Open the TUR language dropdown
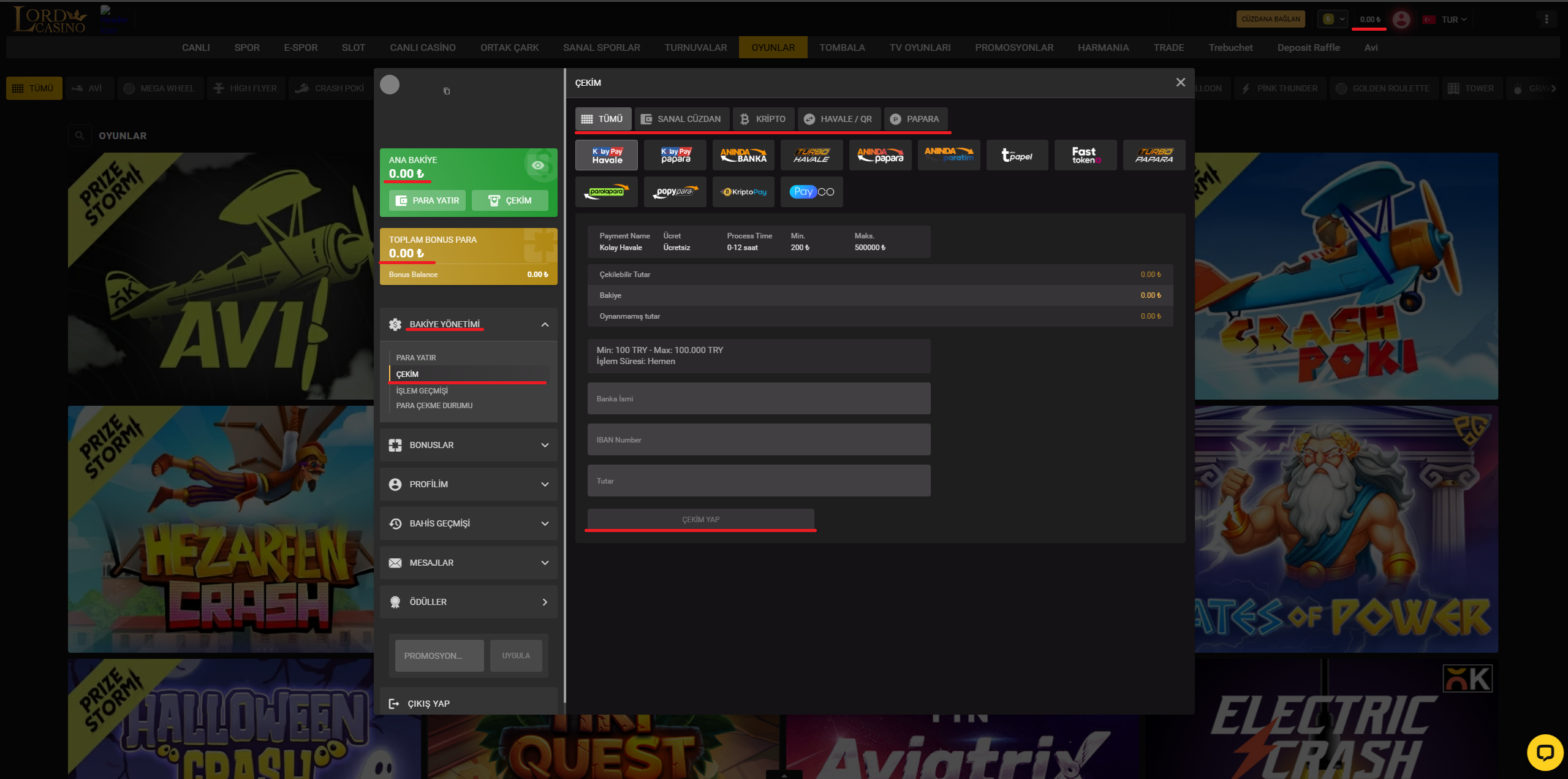 click(1446, 20)
